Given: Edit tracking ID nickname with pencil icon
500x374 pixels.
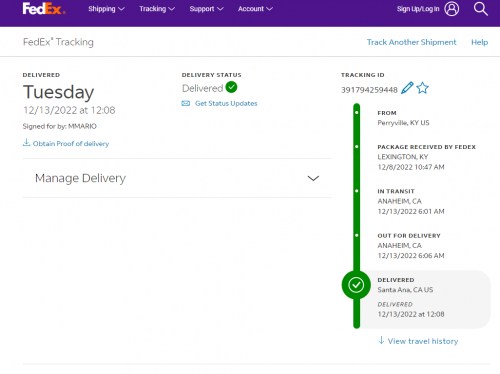Looking at the screenshot, I should (x=407, y=88).
